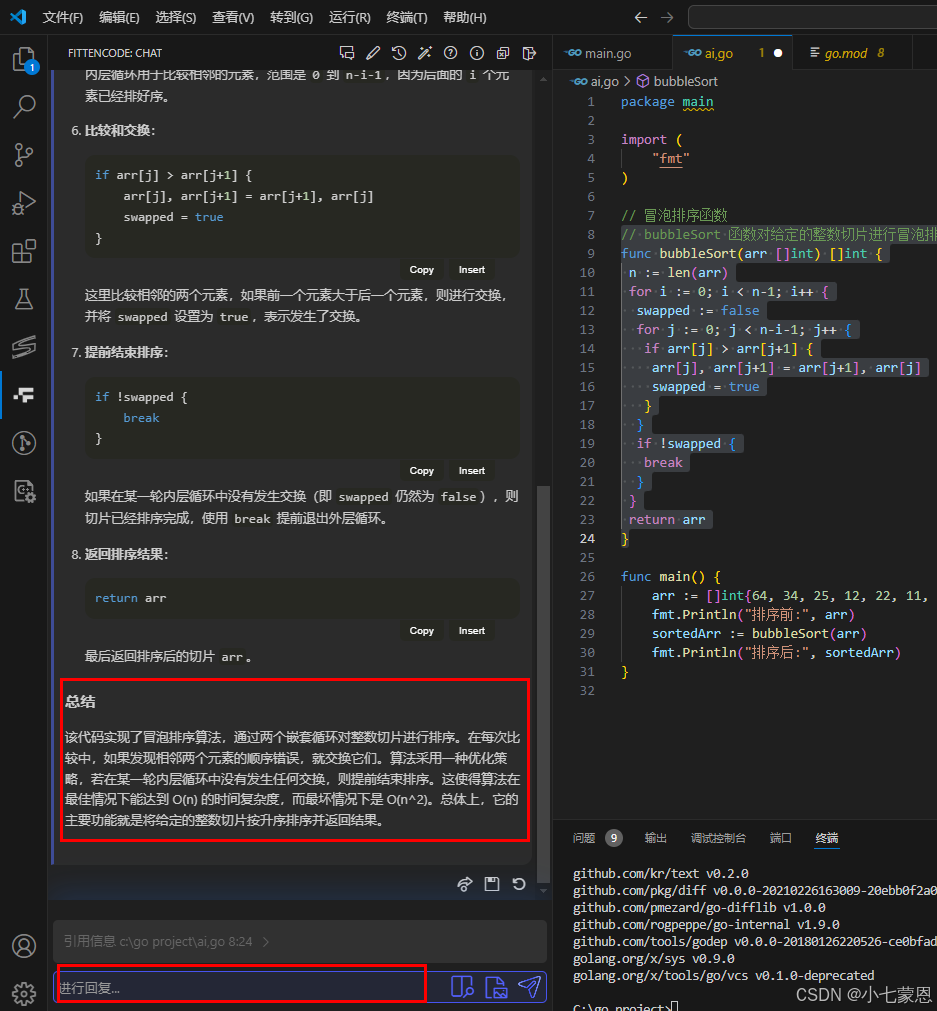Send the reply using the paper plane icon
Image resolution: width=937 pixels, height=1011 pixels.
[x=529, y=987]
